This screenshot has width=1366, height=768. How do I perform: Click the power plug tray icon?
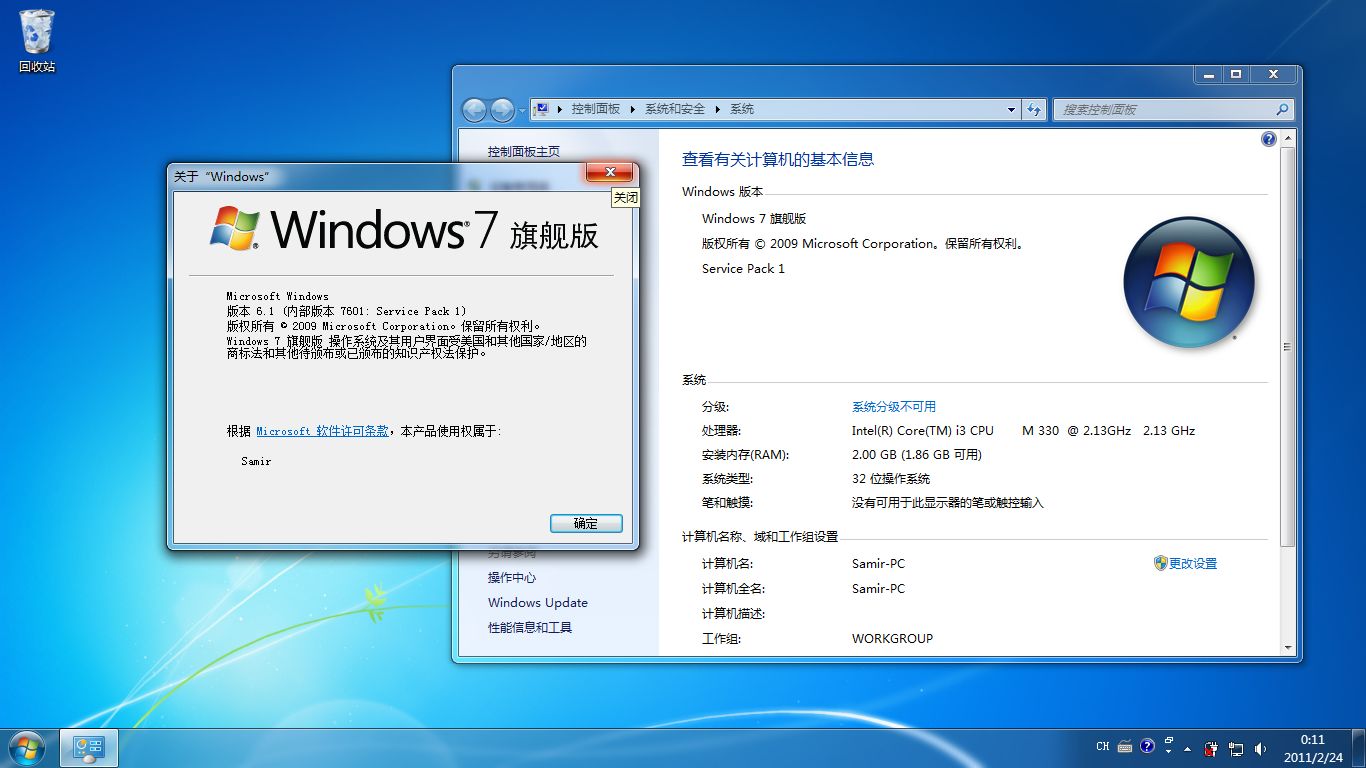coord(1211,748)
